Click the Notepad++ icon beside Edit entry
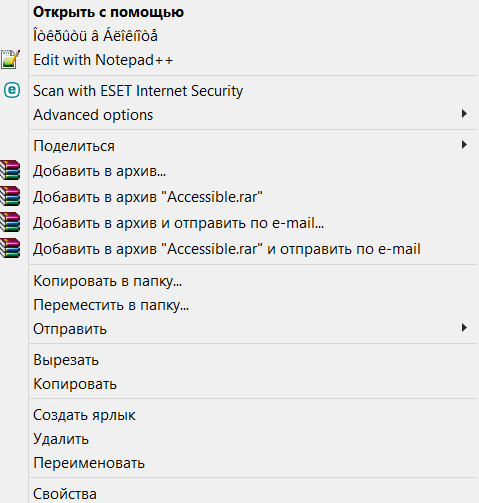This screenshot has height=503, width=479. pyautogui.click(x=10, y=60)
